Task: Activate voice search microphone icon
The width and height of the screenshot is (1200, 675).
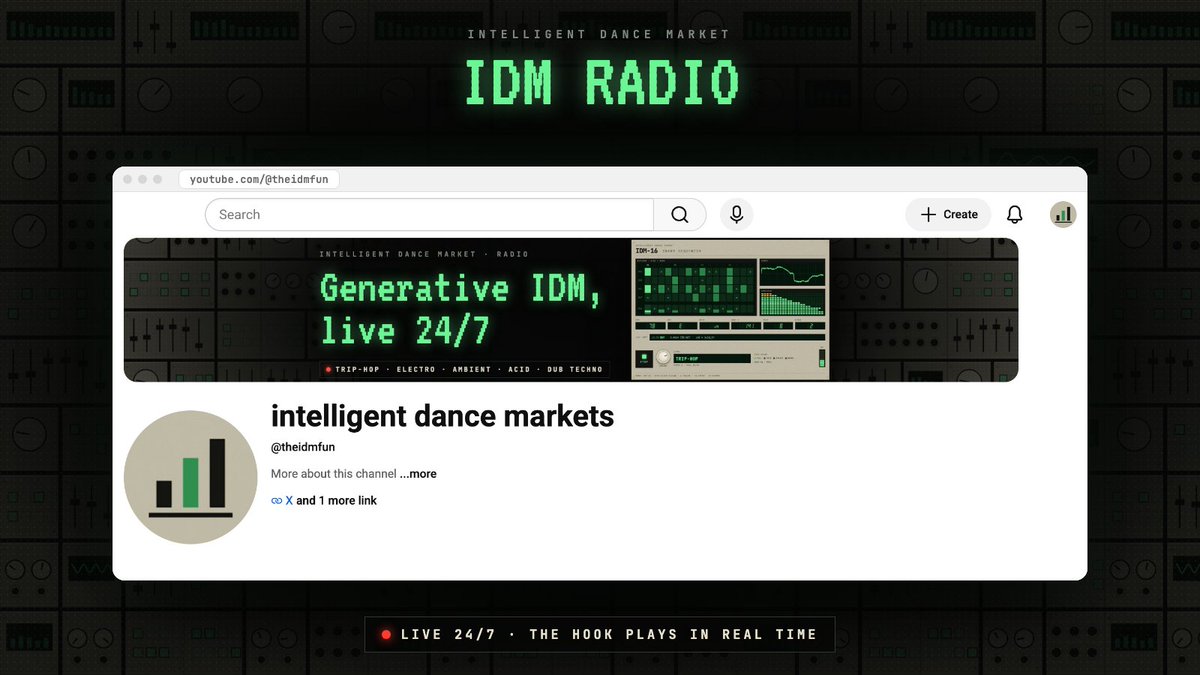Action: coord(736,215)
